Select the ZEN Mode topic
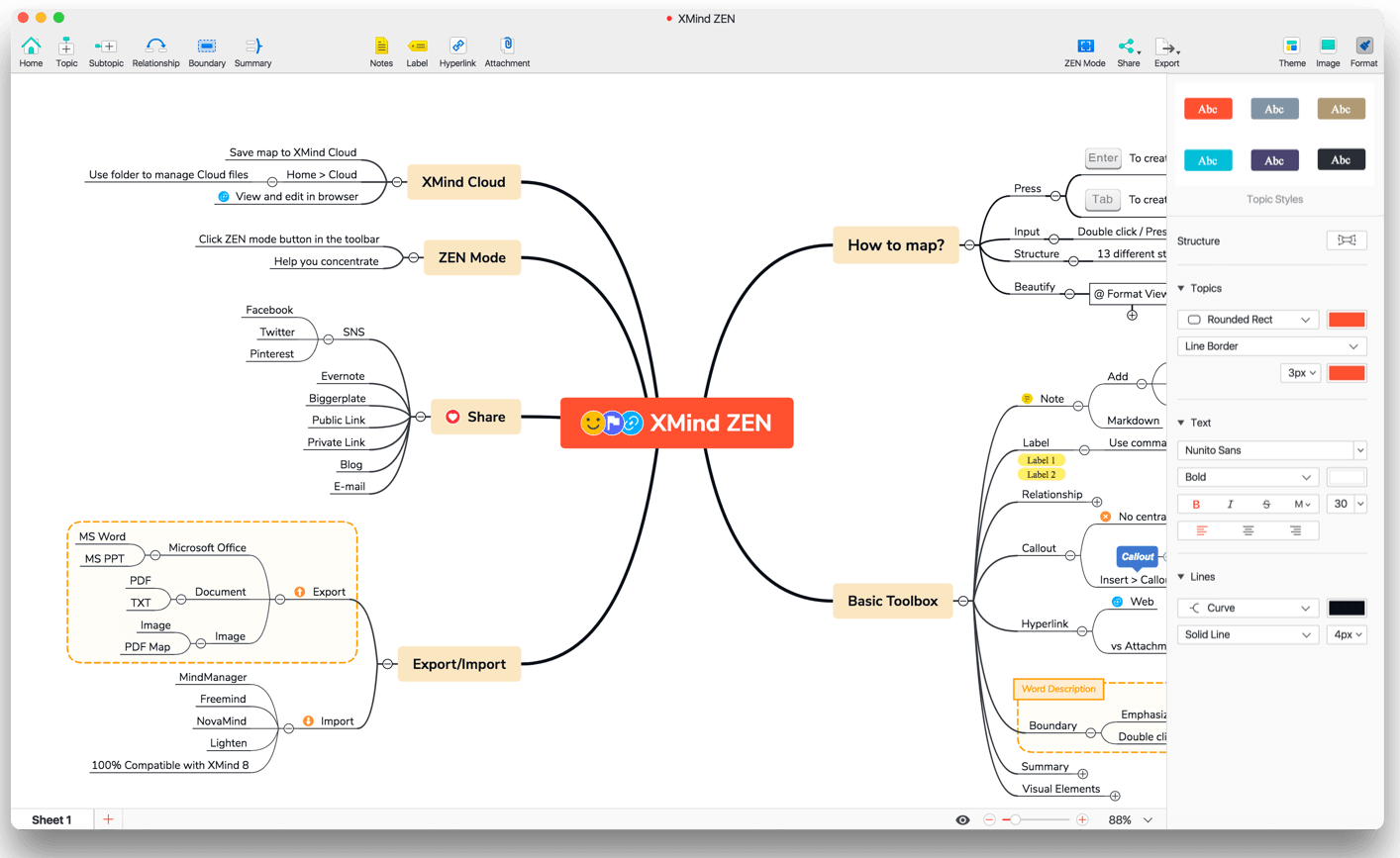The height and width of the screenshot is (858, 1400). [472, 257]
